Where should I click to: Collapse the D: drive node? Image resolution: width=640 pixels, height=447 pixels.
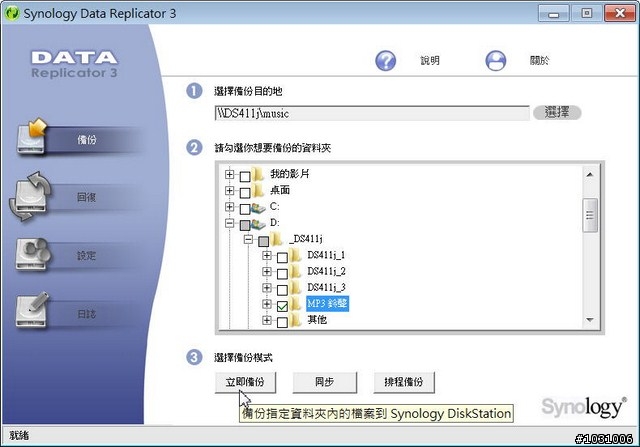click(229, 223)
